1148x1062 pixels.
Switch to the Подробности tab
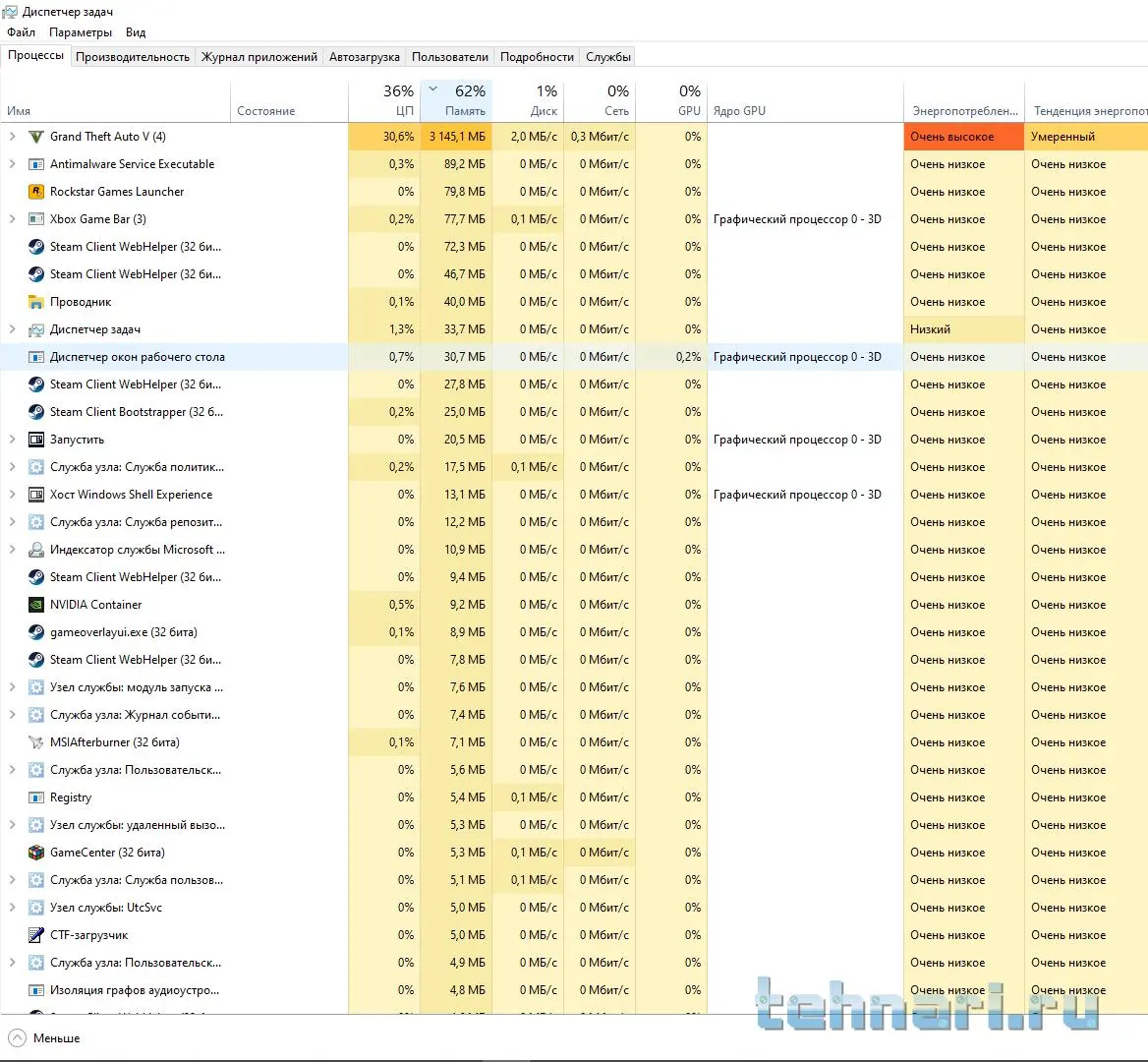tap(537, 57)
